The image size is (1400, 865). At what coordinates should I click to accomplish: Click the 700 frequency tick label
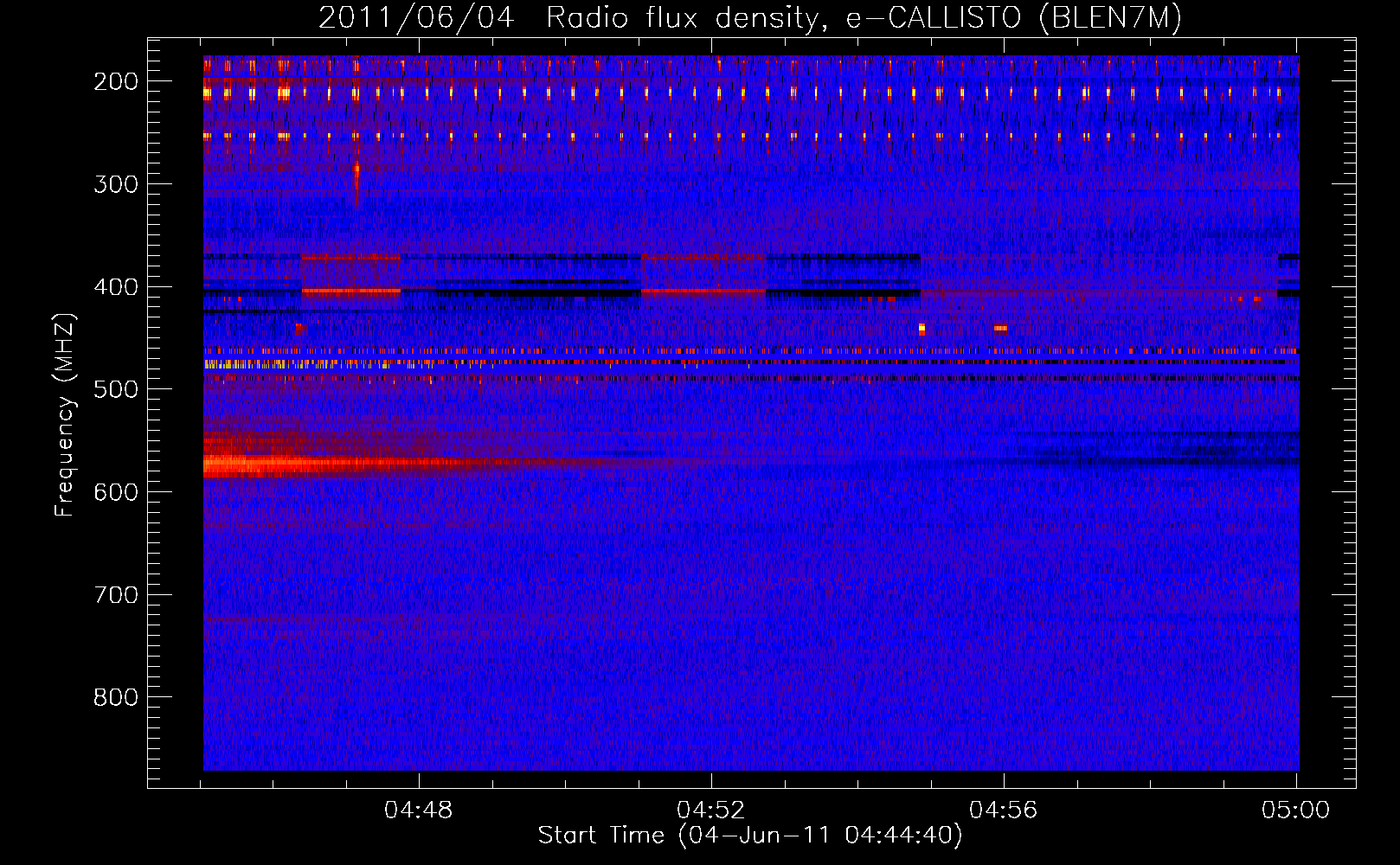(116, 595)
